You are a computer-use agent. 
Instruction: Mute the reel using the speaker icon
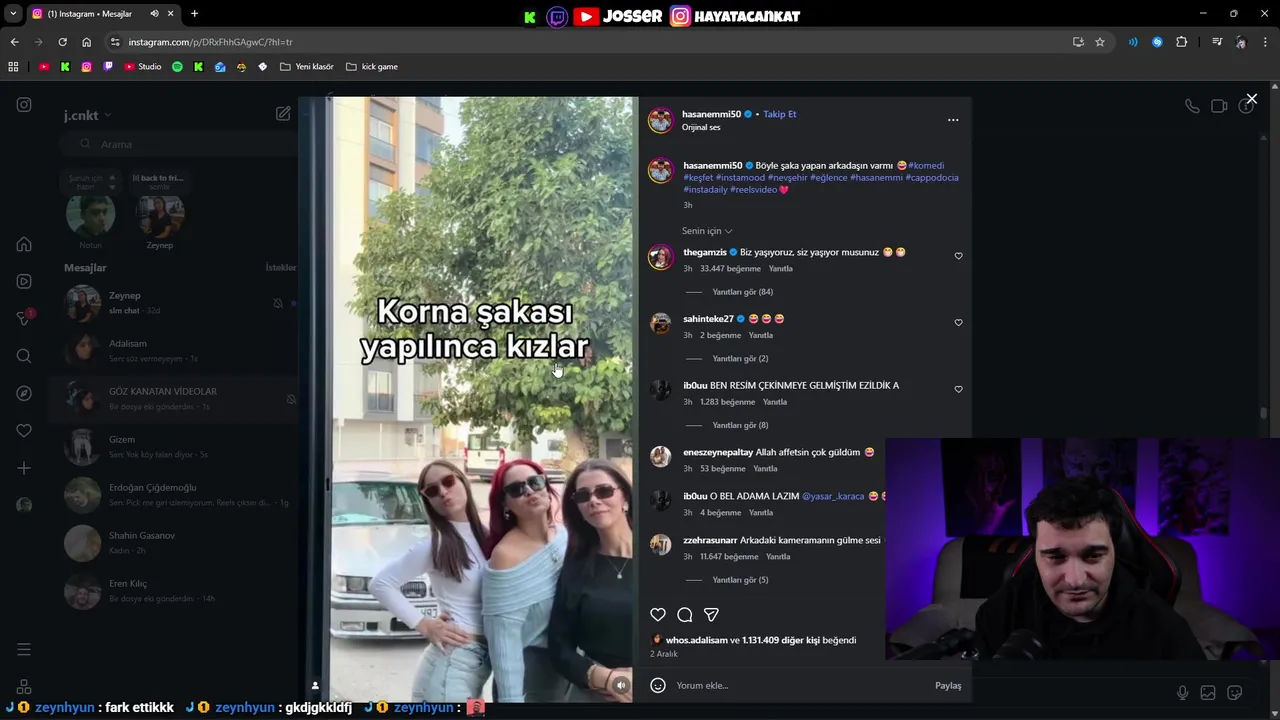coord(621,685)
